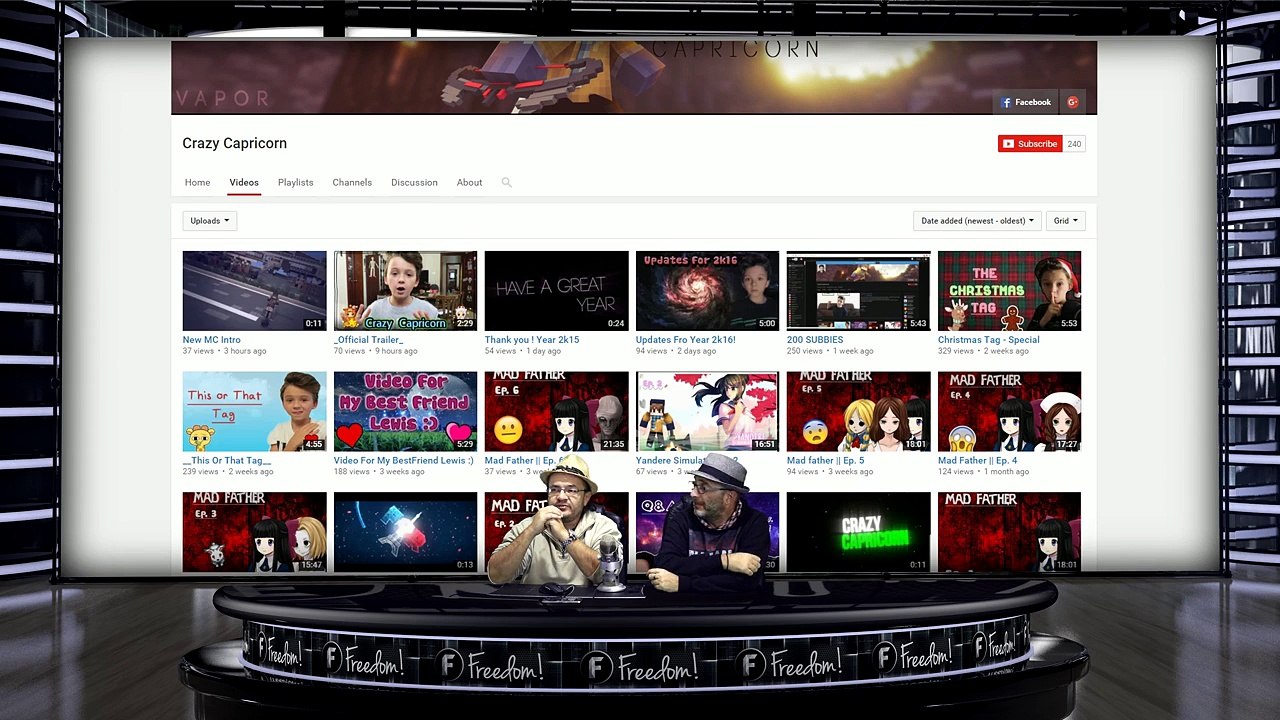The height and width of the screenshot is (720, 1280).
Task: Open the Yandere Simulator video thumbnail
Action: coord(707,412)
